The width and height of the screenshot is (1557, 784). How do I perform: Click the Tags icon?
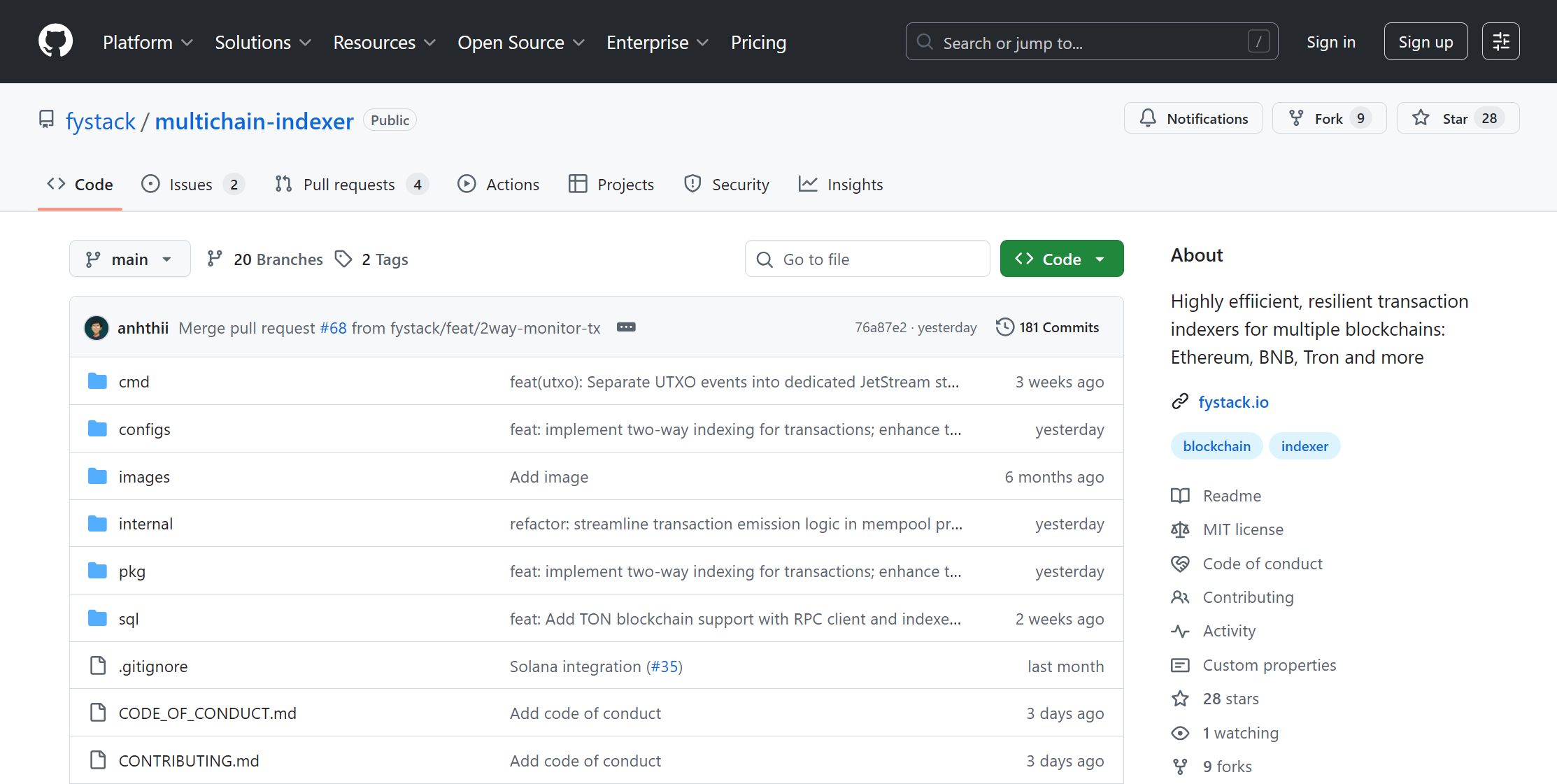pos(343,259)
